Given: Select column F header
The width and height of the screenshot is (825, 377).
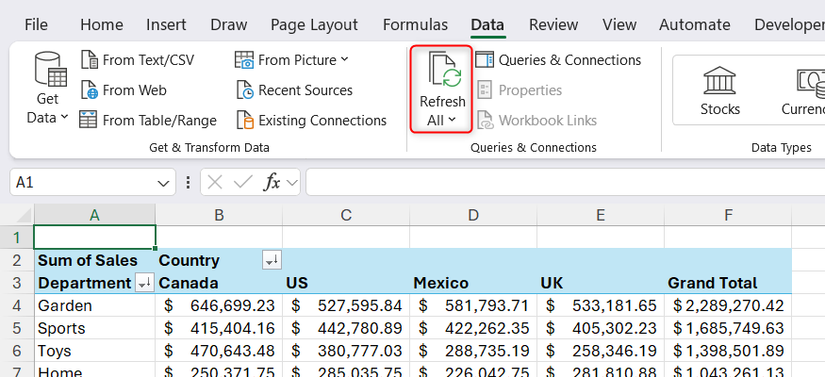Looking at the screenshot, I should point(728,215).
